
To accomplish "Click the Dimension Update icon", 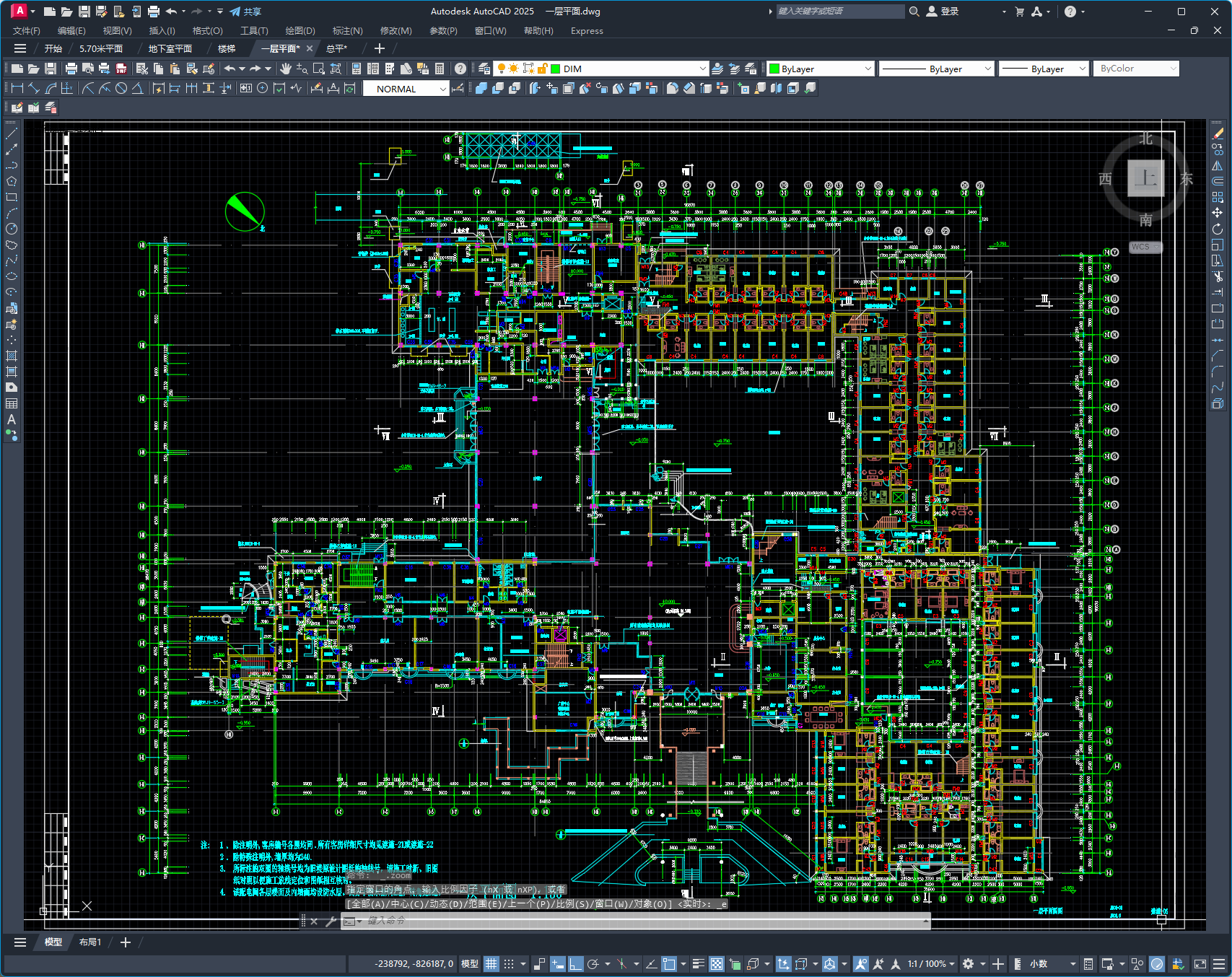I will 350,88.
